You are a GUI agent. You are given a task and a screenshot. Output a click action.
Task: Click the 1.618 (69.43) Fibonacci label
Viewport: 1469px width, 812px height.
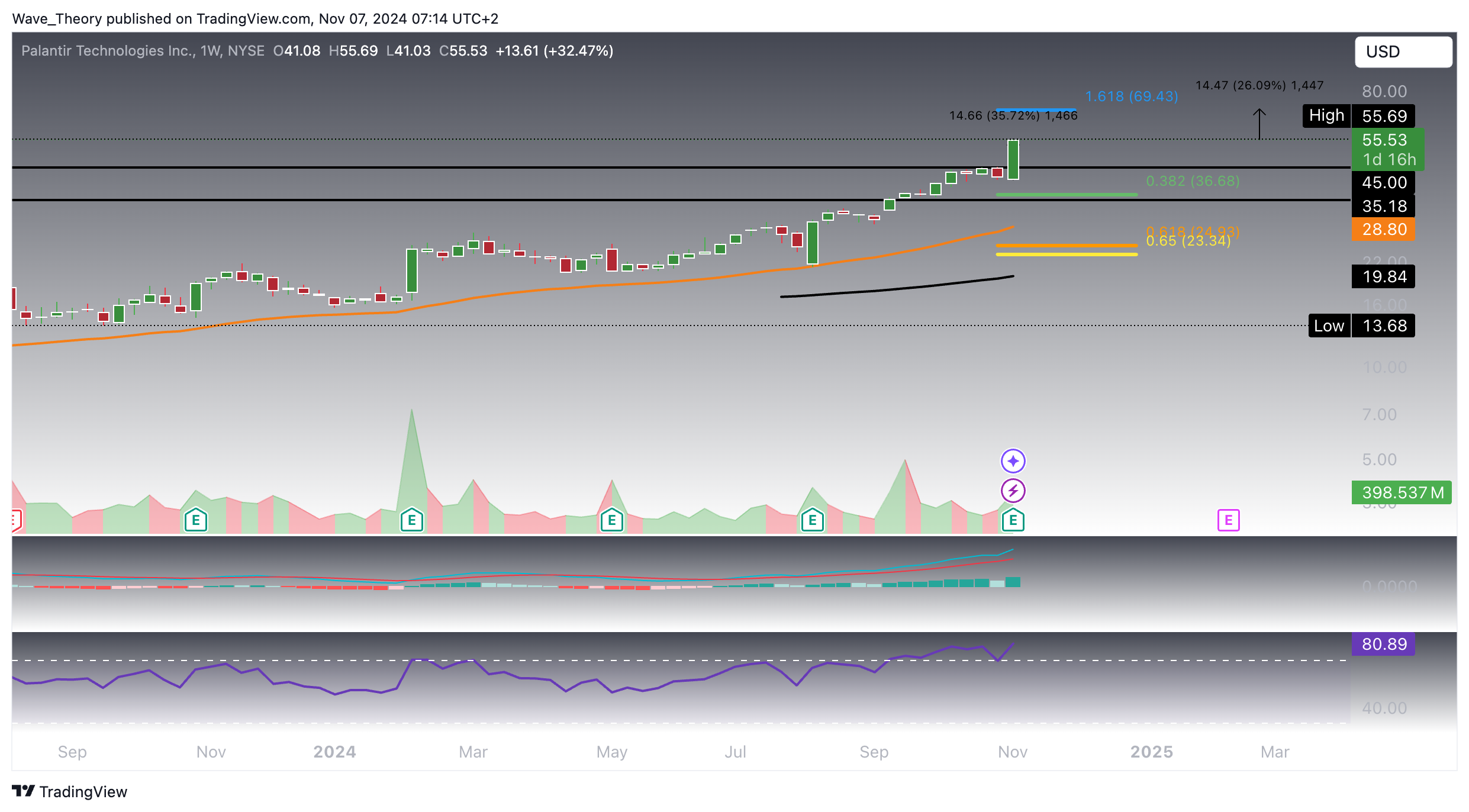pos(1131,96)
